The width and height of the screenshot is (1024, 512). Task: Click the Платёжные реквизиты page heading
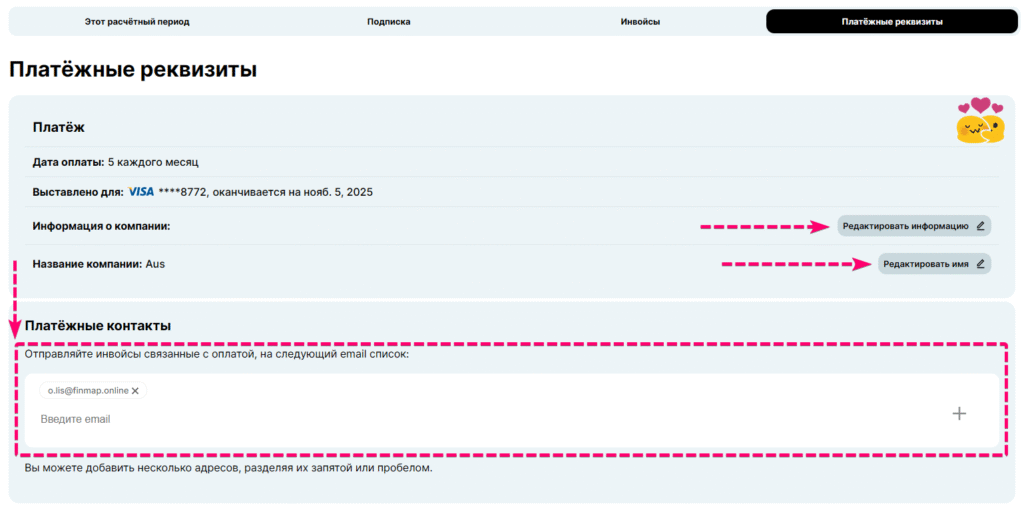(133, 70)
